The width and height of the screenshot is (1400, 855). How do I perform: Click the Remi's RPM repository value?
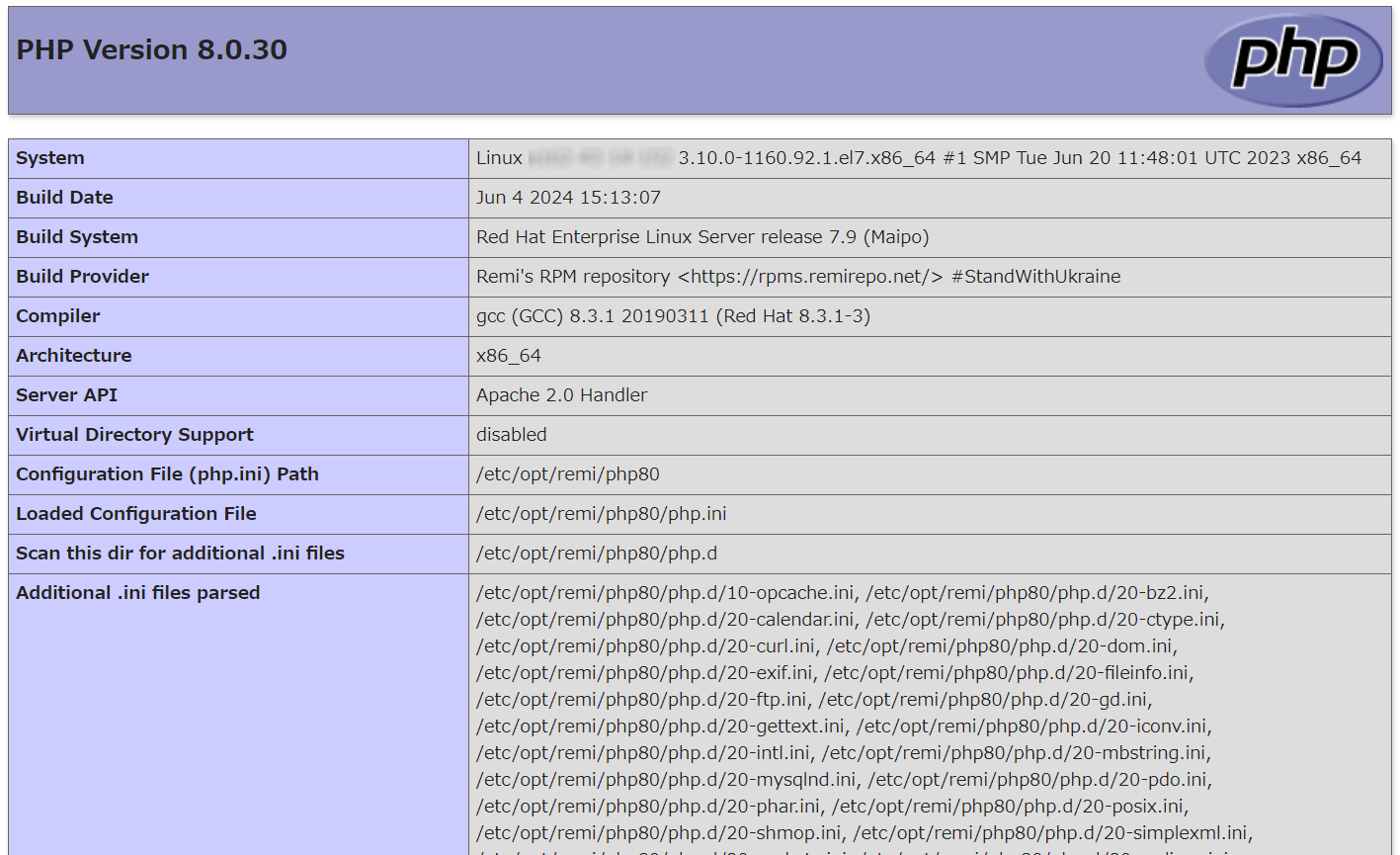click(x=798, y=277)
